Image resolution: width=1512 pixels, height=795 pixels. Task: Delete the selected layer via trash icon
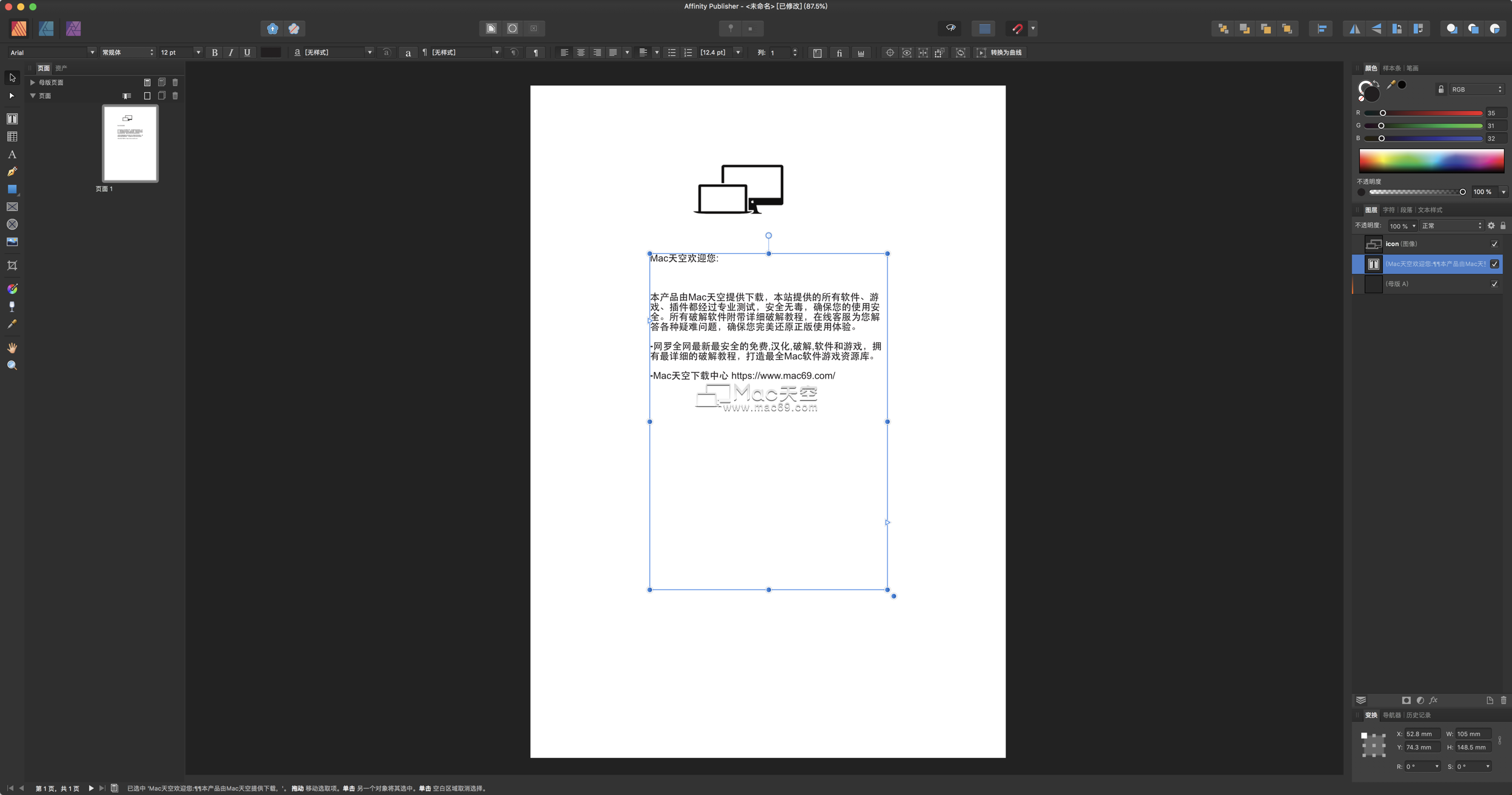click(1504, 700)
